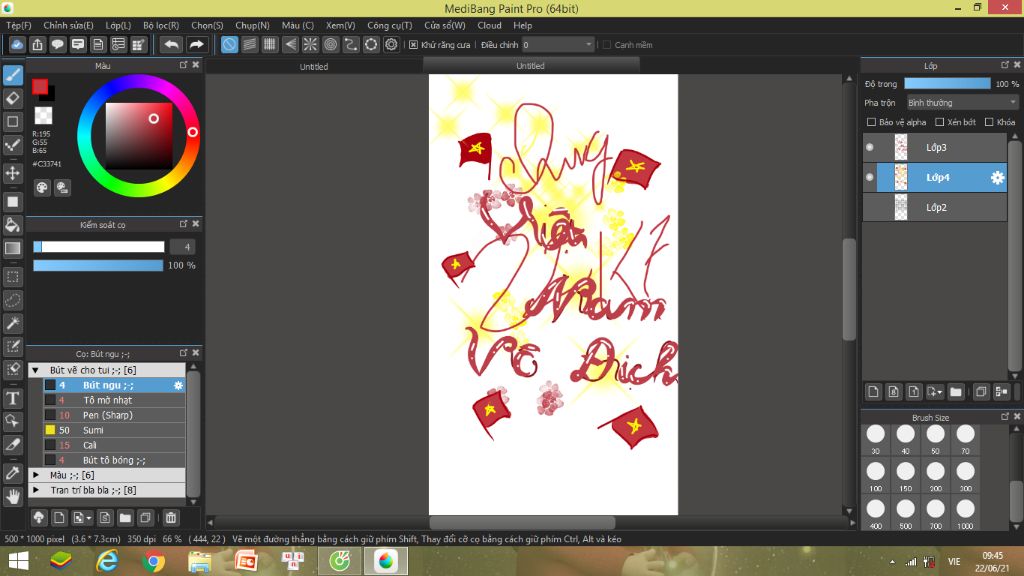
Task: Select the Move tool
Action: pos(12,173)
